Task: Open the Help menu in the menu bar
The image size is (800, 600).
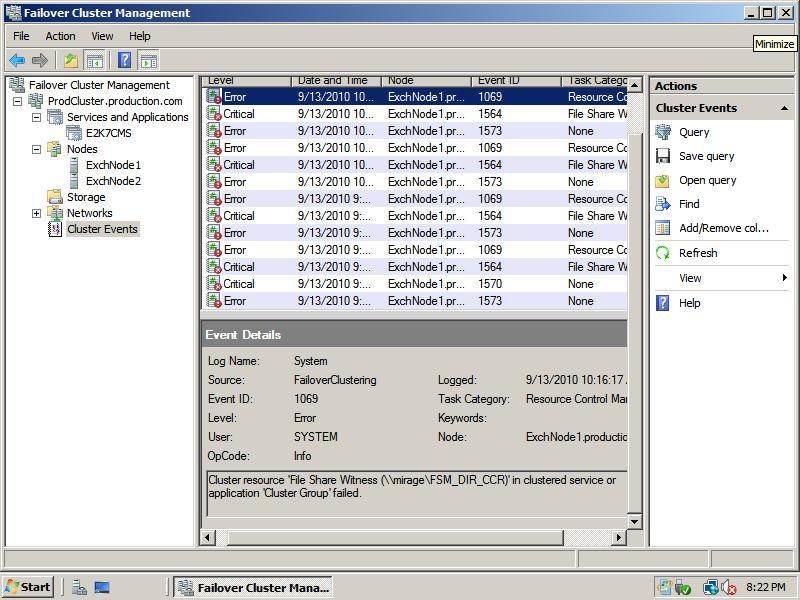Action: [139, 36]
